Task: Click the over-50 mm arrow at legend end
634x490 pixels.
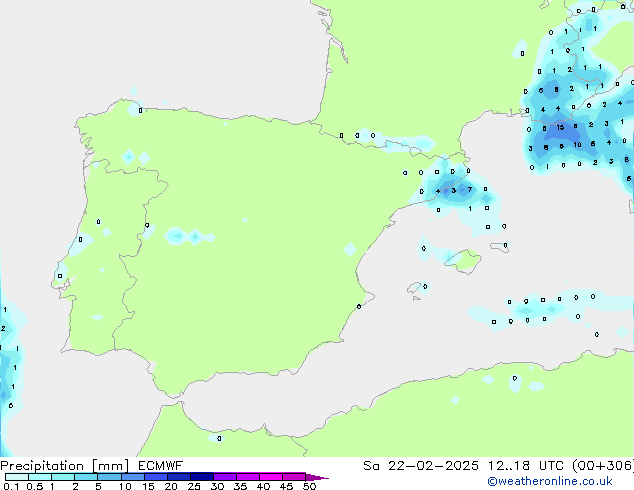Action: [x=317, y=477]
